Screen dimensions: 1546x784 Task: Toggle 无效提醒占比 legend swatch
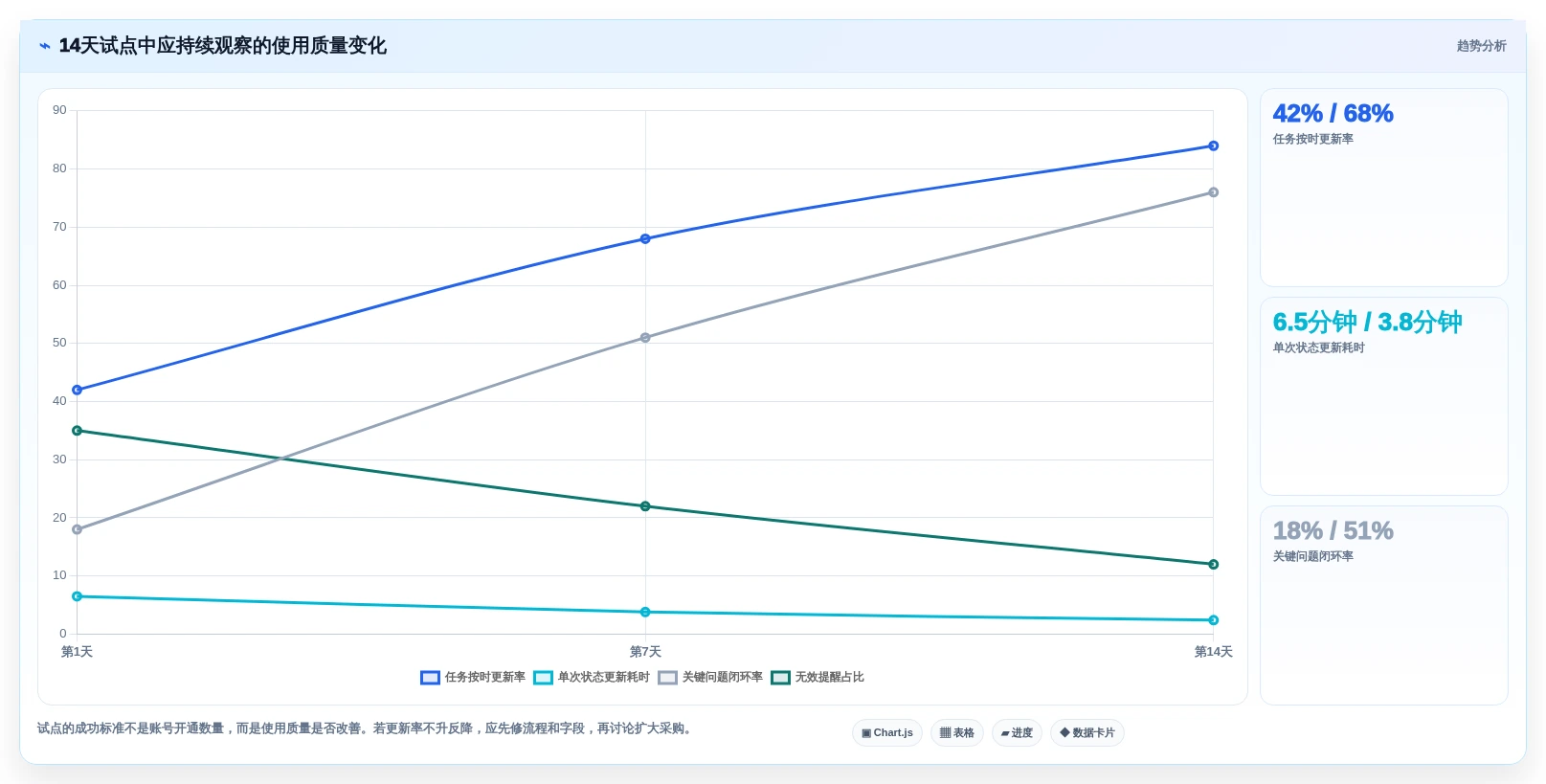click(780, 678)
